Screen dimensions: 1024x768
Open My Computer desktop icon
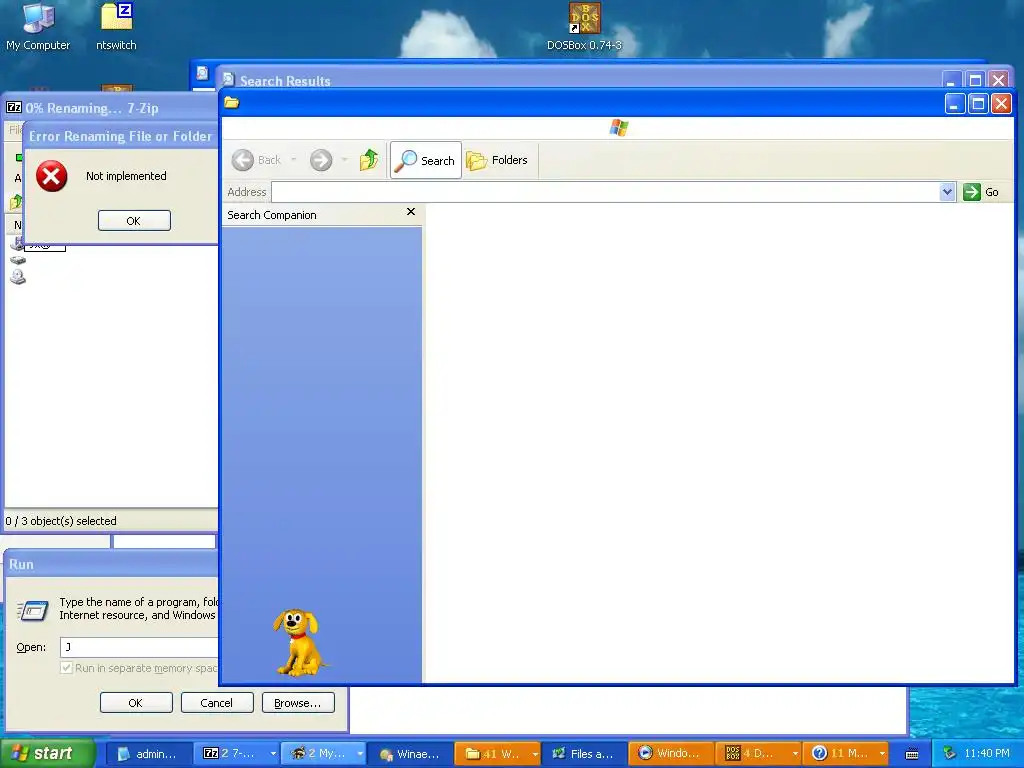[38, 27]
